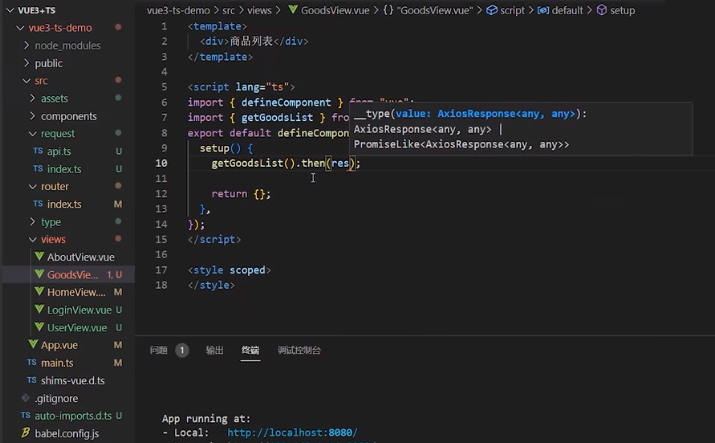Click 'setup()' on line 9
This screenshot has width=715, height=443.
[220, 148]
